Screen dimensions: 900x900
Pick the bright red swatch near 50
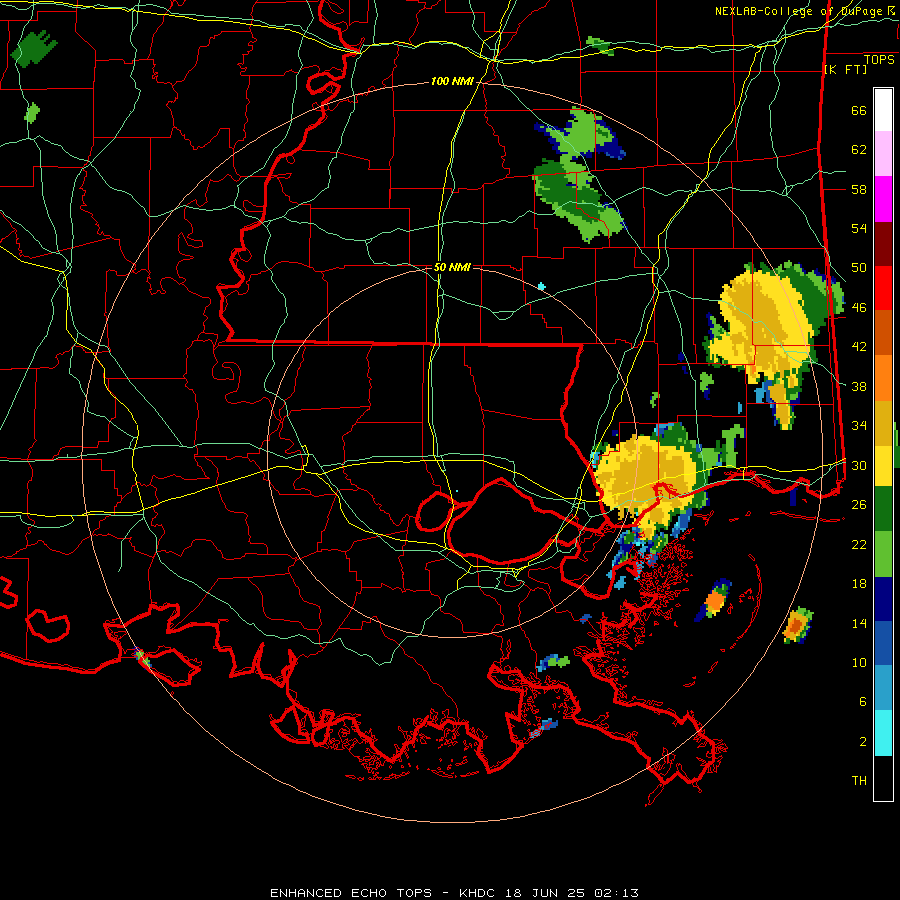pos(883,288)
